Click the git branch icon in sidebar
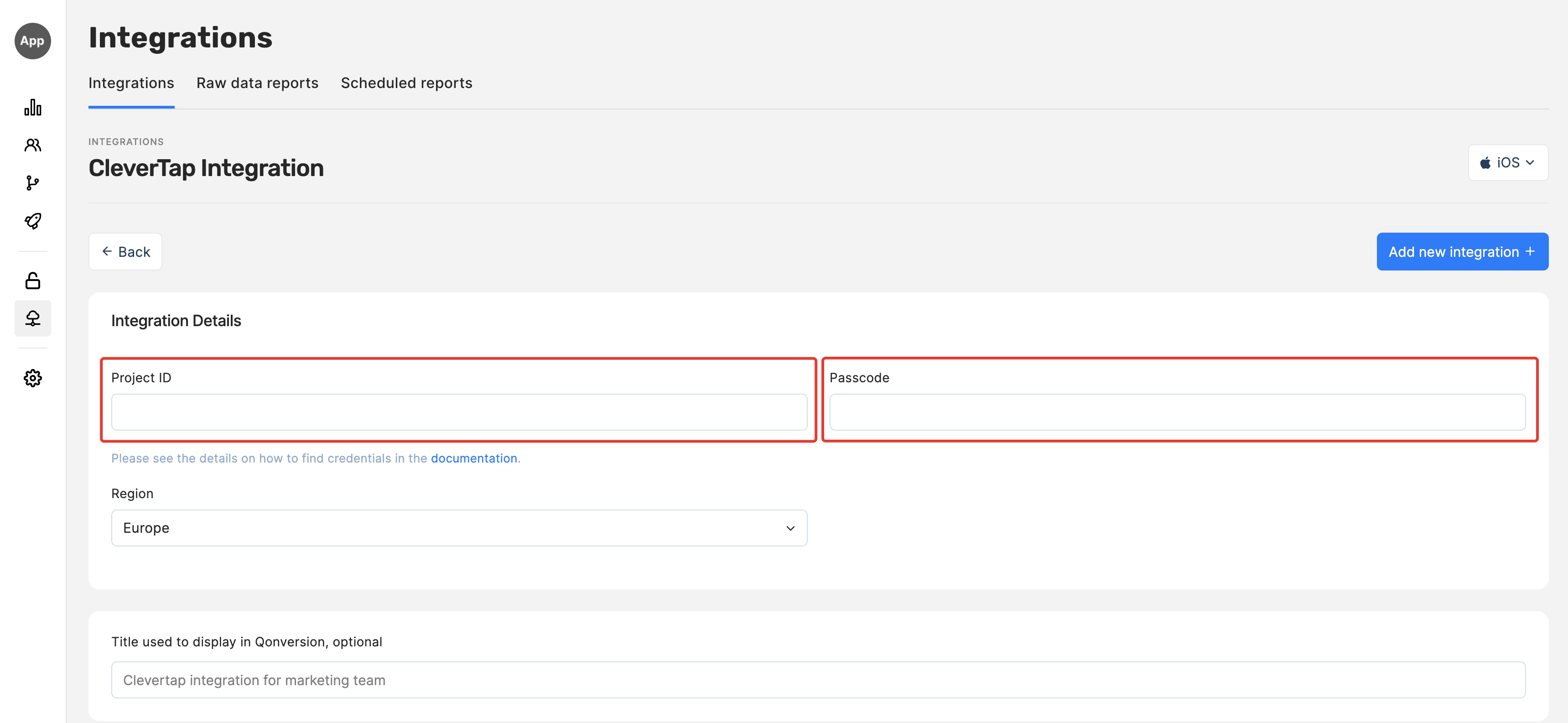The width and height of the screenshot is (1568, 723). (33, 182)
